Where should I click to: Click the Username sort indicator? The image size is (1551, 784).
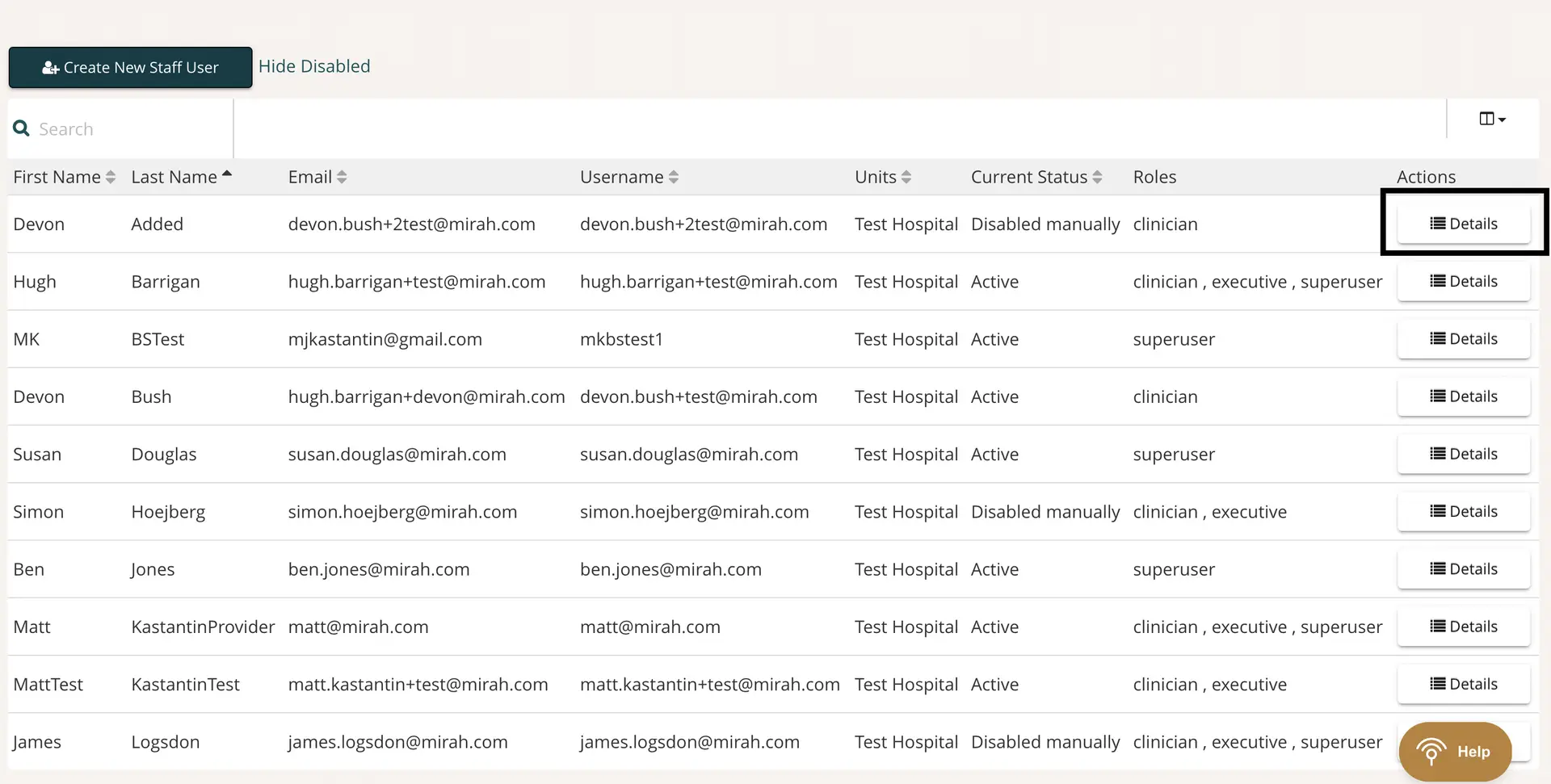675,177
